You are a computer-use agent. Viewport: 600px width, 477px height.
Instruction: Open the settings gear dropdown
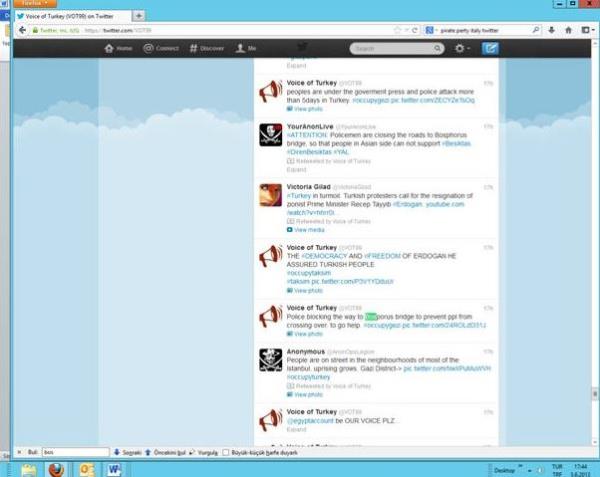462,48
